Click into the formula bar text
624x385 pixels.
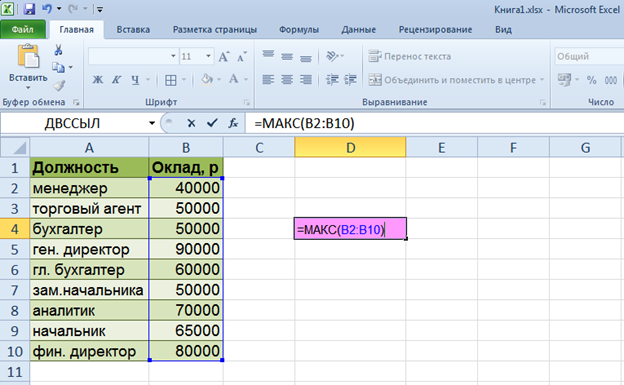[304, 123]
